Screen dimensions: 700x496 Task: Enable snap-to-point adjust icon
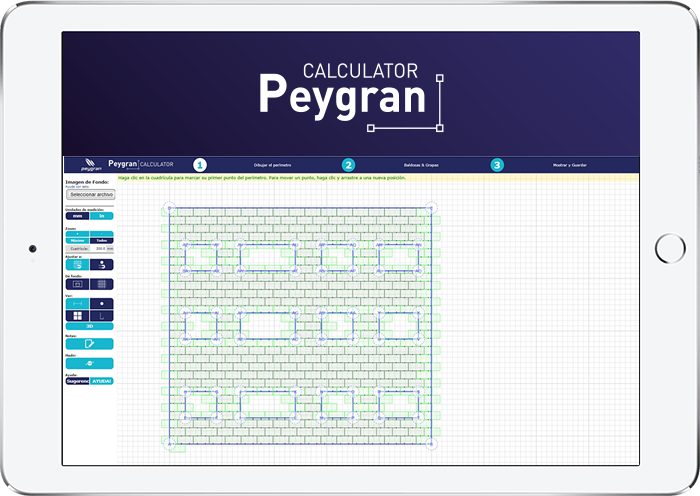(102, 265)
